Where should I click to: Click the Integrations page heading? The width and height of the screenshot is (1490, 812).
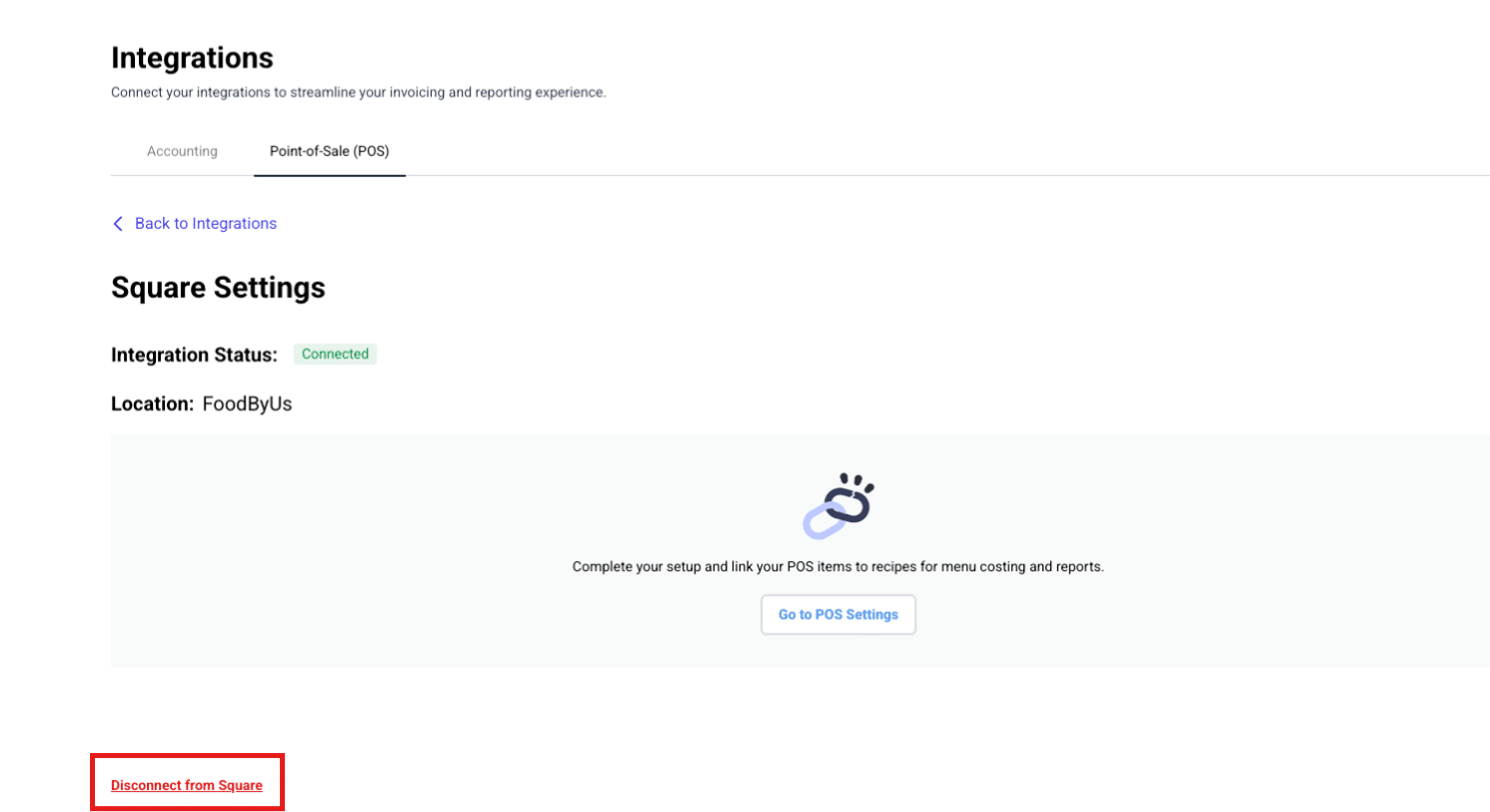coord(192,58)
